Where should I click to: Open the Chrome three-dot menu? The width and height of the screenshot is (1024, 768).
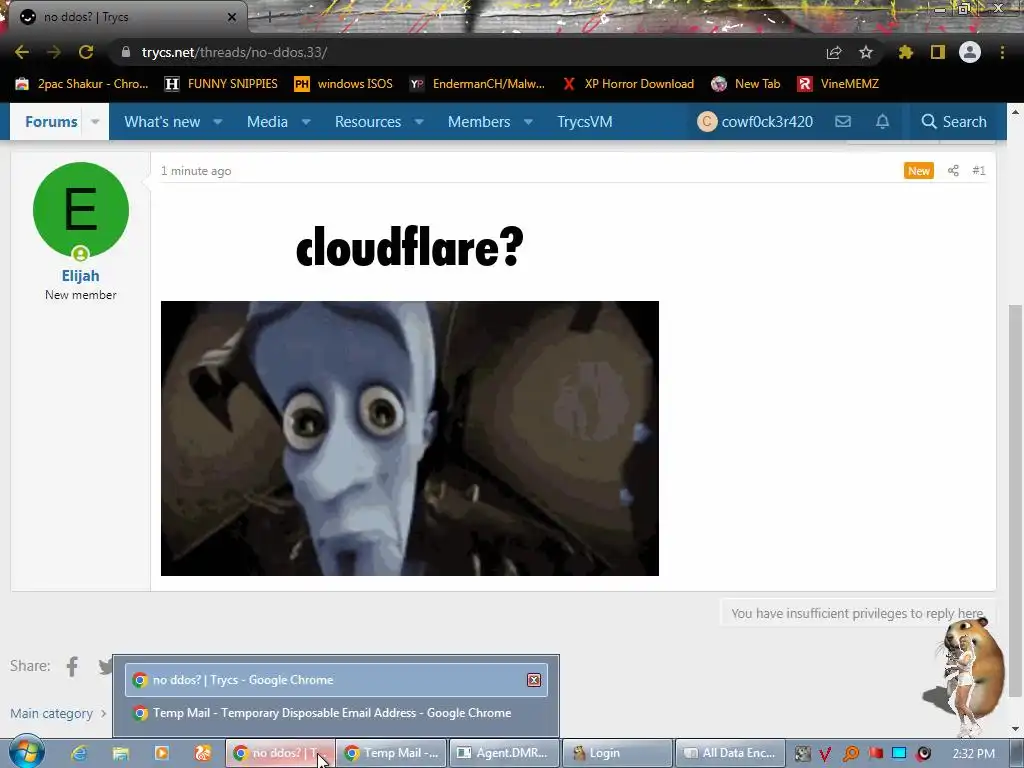[x=1002, y=52]
